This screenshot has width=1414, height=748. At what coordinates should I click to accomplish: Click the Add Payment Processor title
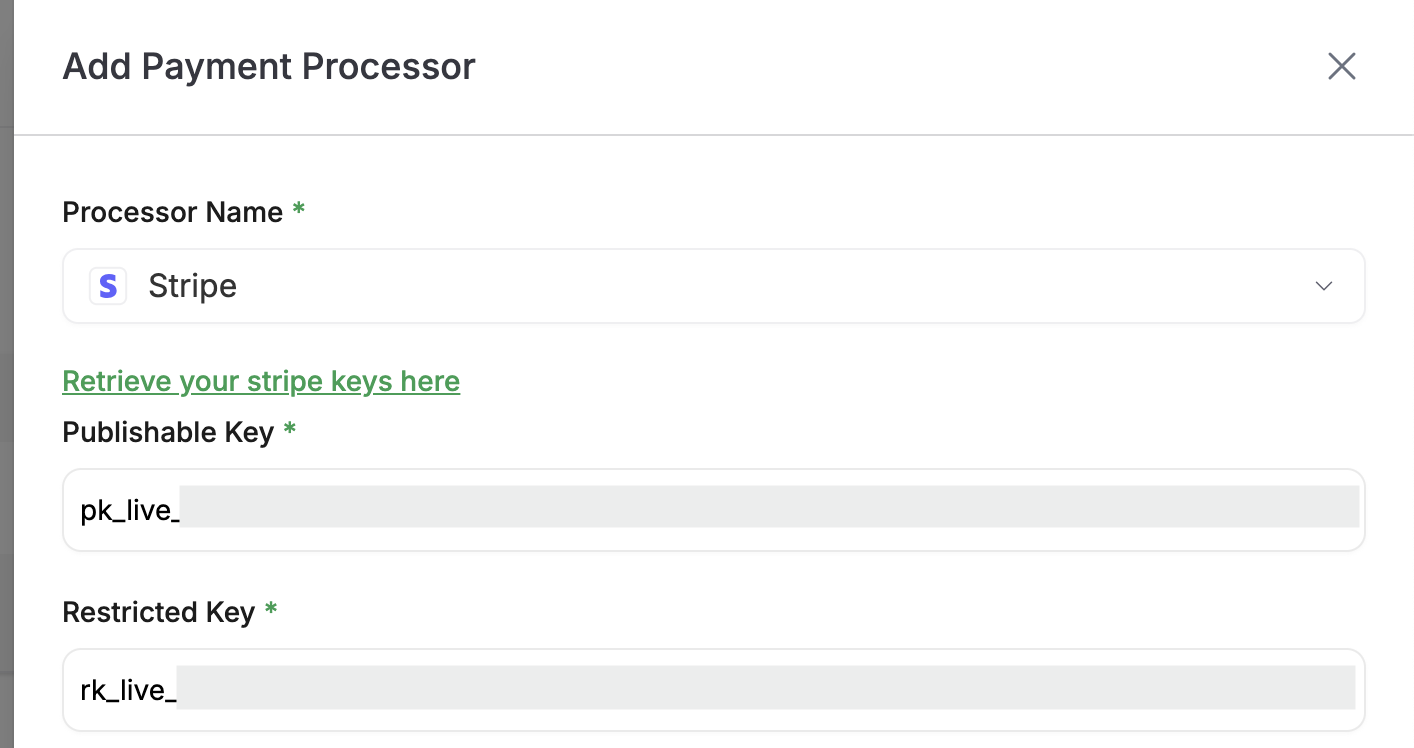tap(269, 67)
